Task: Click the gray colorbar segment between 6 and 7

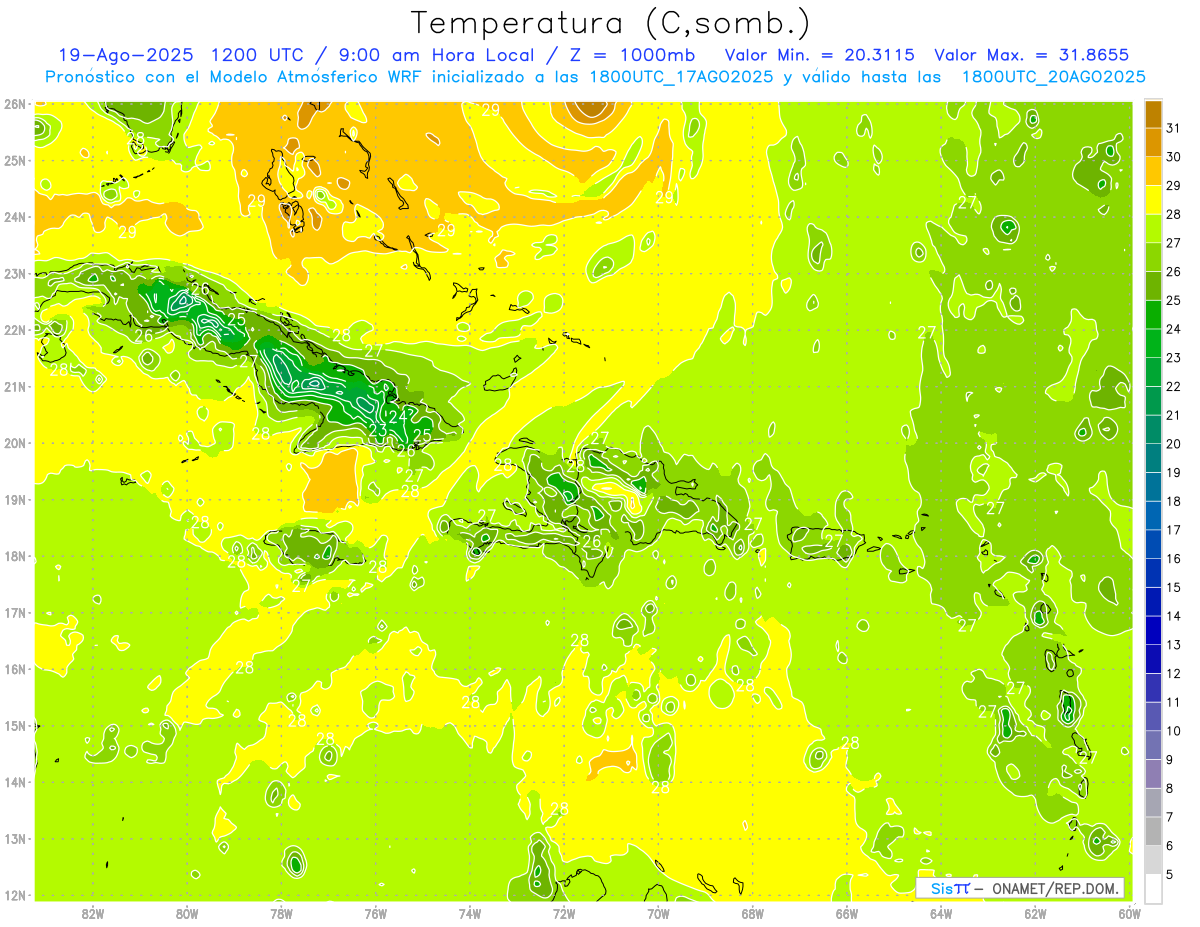Action: 1153,831
